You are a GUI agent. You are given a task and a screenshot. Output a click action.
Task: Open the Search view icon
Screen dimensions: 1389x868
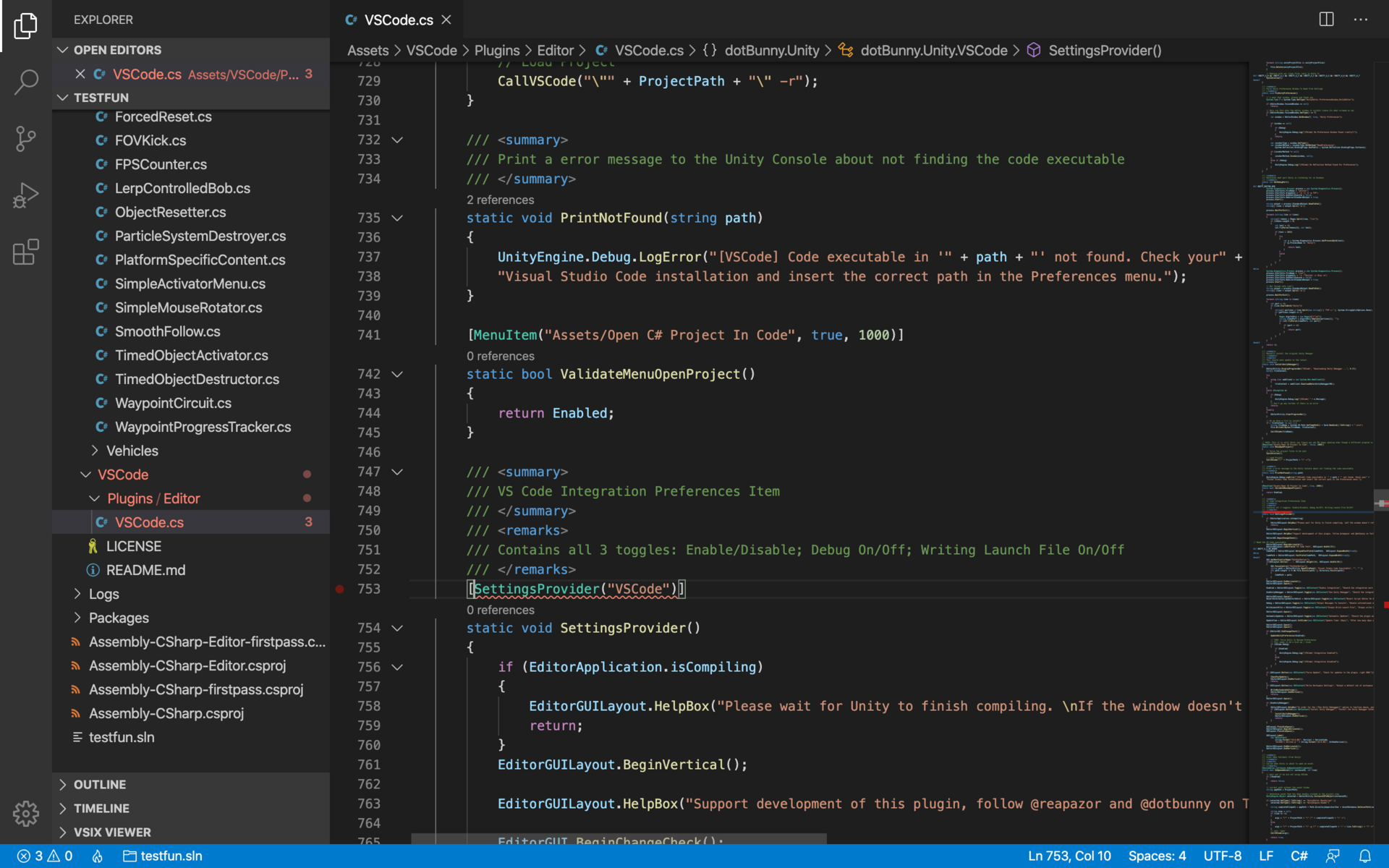(x=25, y=82)
